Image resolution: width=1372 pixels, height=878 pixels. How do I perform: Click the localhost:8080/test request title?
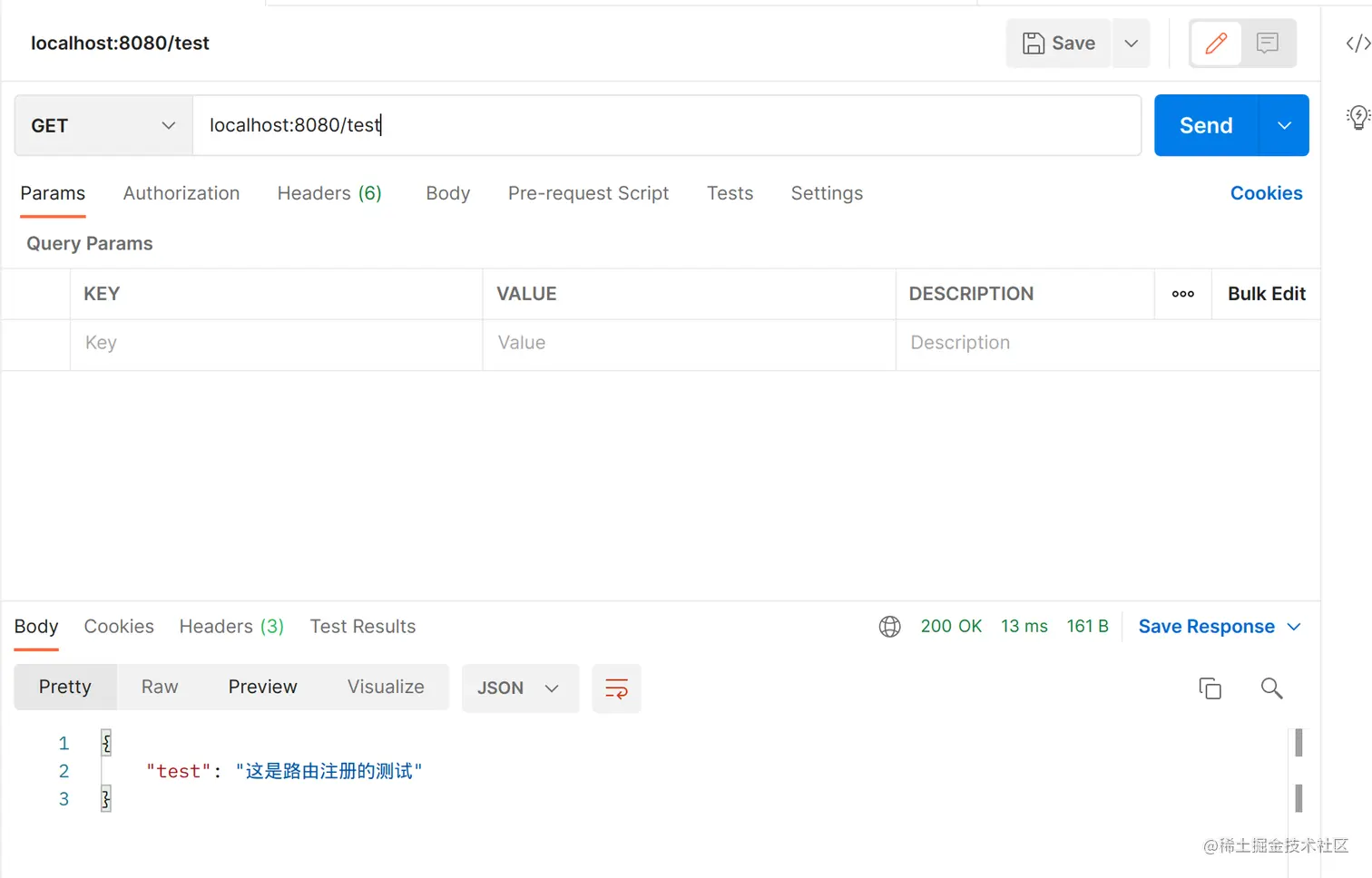(x=120, y=44)
